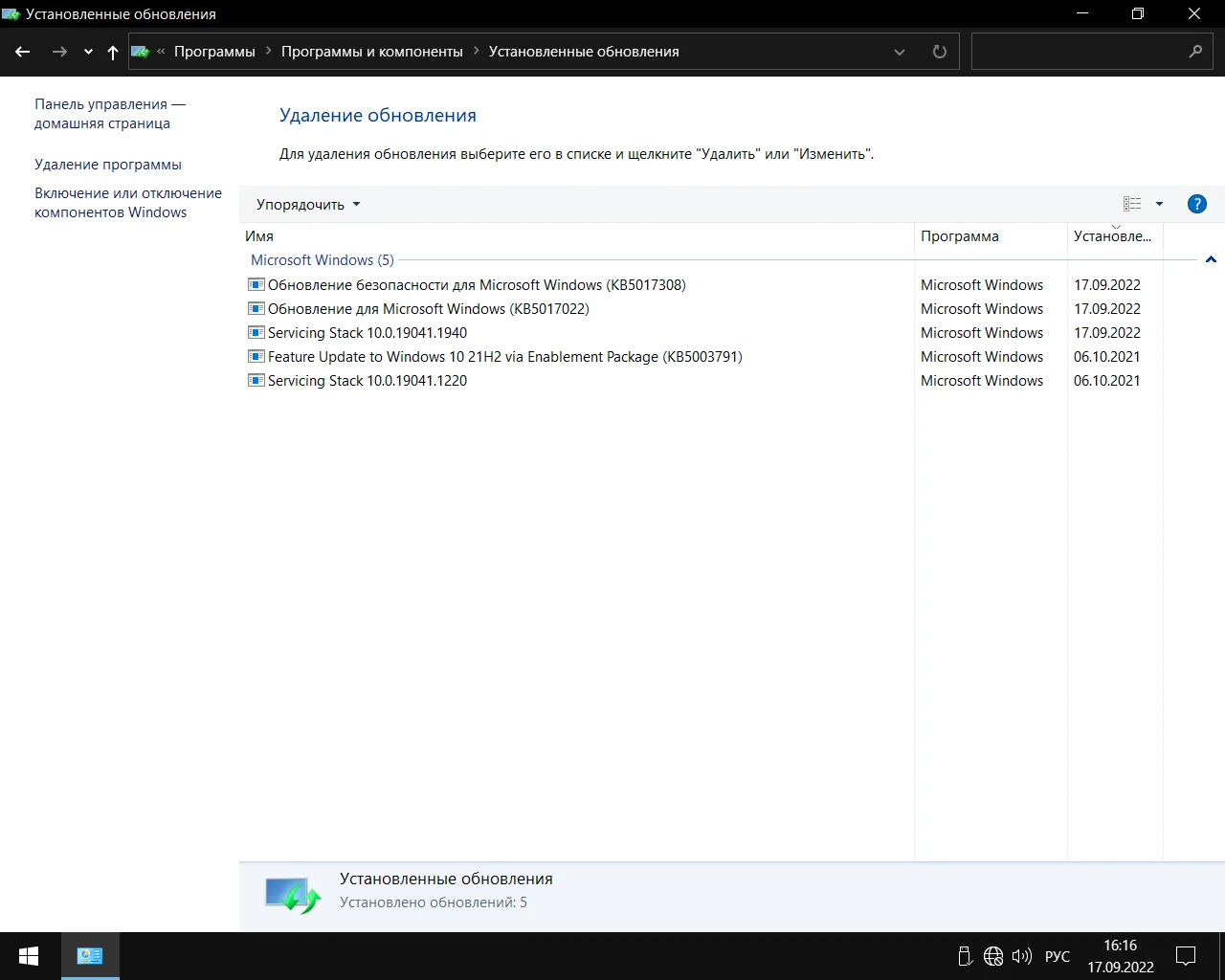1225x980 pixels.
Task: Click icon beside Feature Update KB5003791
Action: (x=256, y=356)
